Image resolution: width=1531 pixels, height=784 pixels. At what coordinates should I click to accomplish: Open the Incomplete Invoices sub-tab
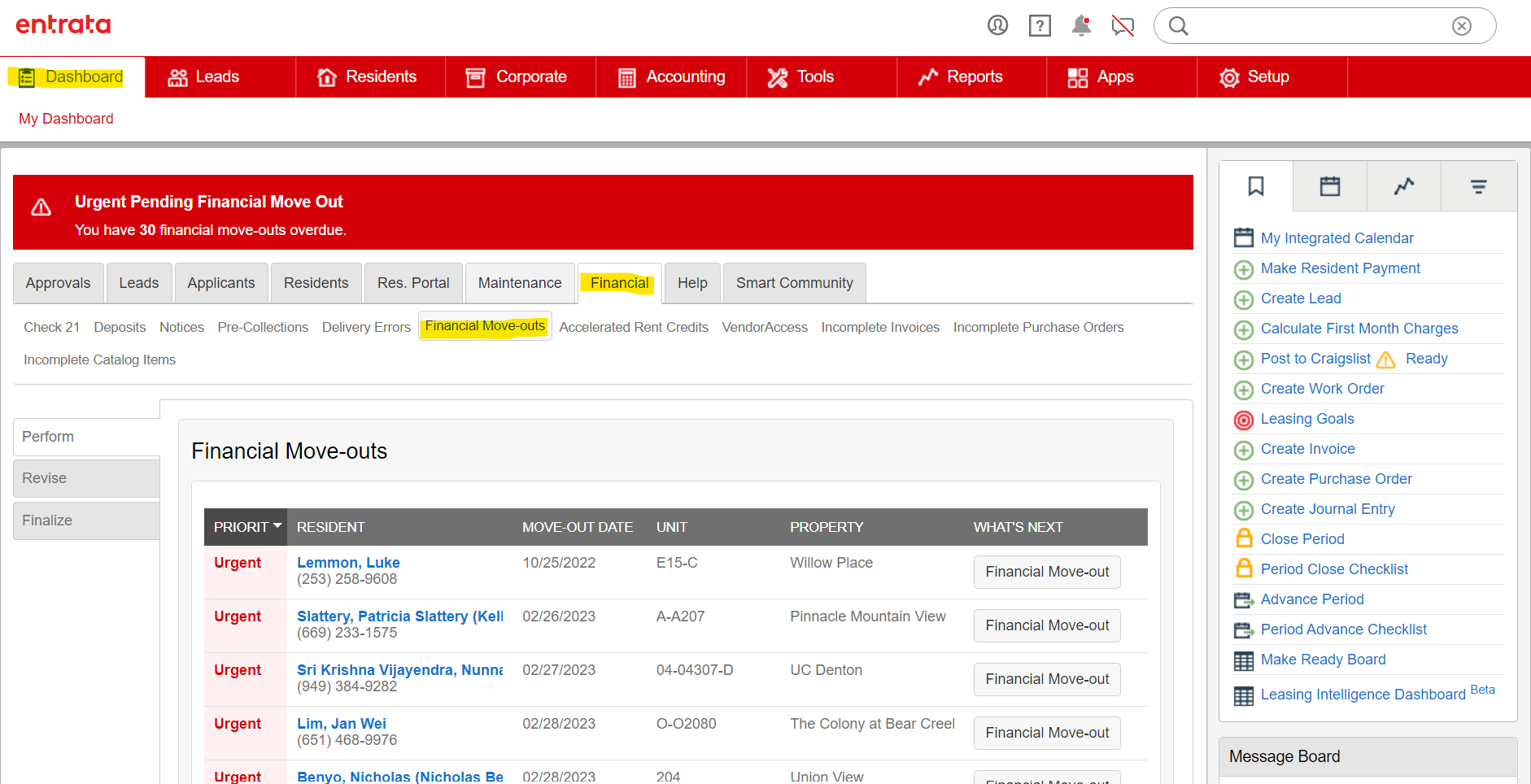click(x=880, y=327)
